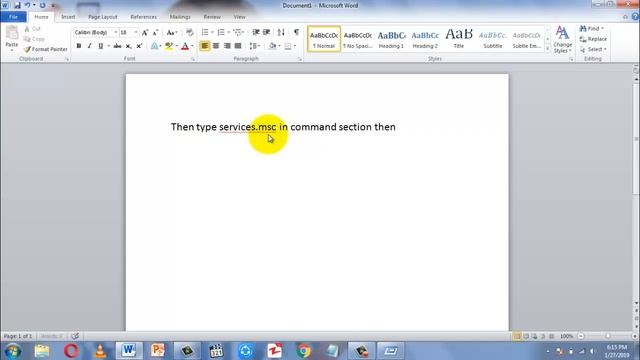
Task: Open the File tab
Action: pos(13,17)
